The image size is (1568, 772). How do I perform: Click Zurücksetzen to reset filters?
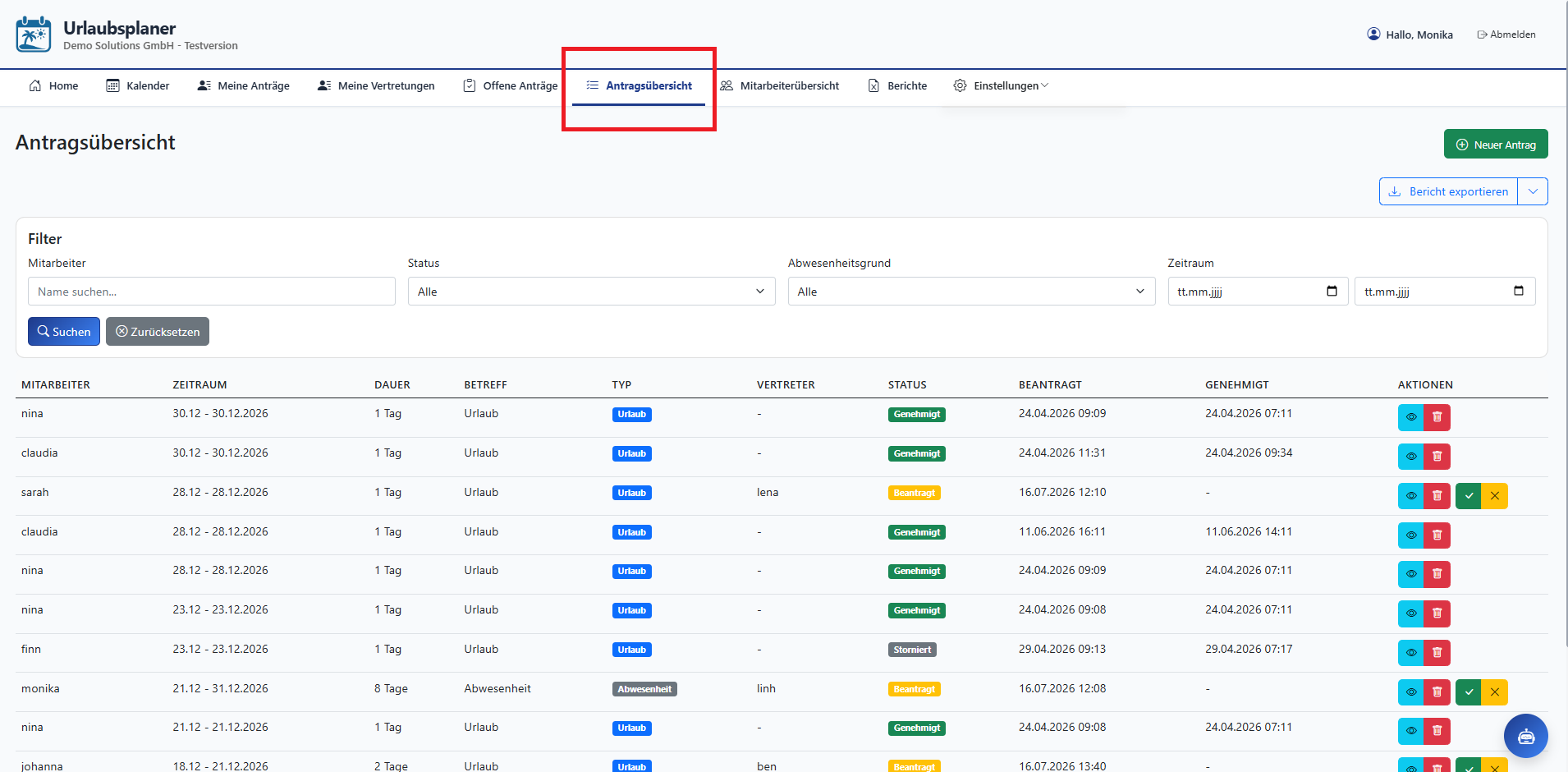pyautogui.click(x=158, y=332)
